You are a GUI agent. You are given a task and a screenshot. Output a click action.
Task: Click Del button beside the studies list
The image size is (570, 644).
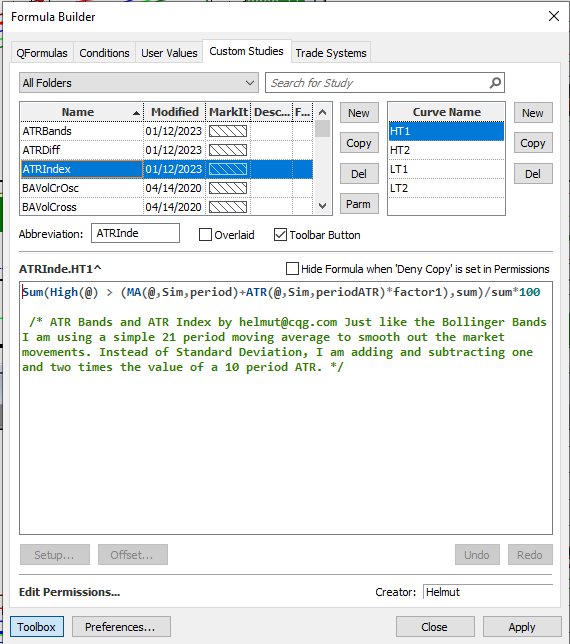click(359, 174)
